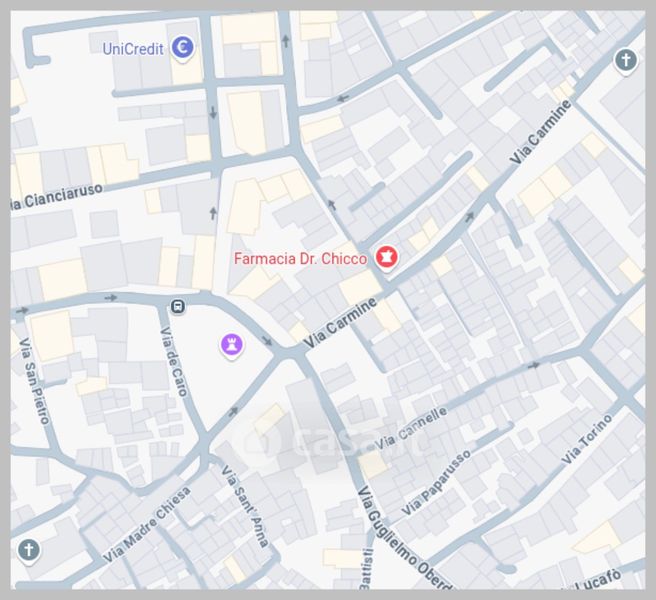Click the UniCredit bank marker icon
656x600 pixels.
(182, 48)
